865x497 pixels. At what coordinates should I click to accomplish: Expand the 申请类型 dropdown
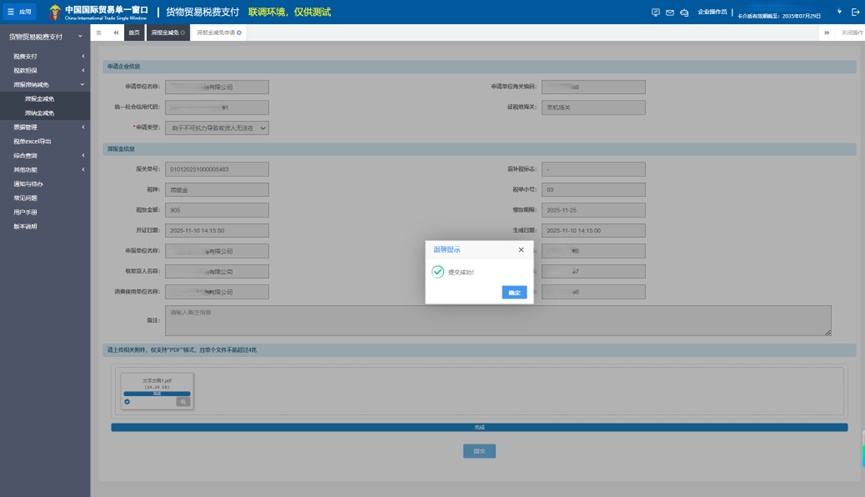tap(216, 128)
